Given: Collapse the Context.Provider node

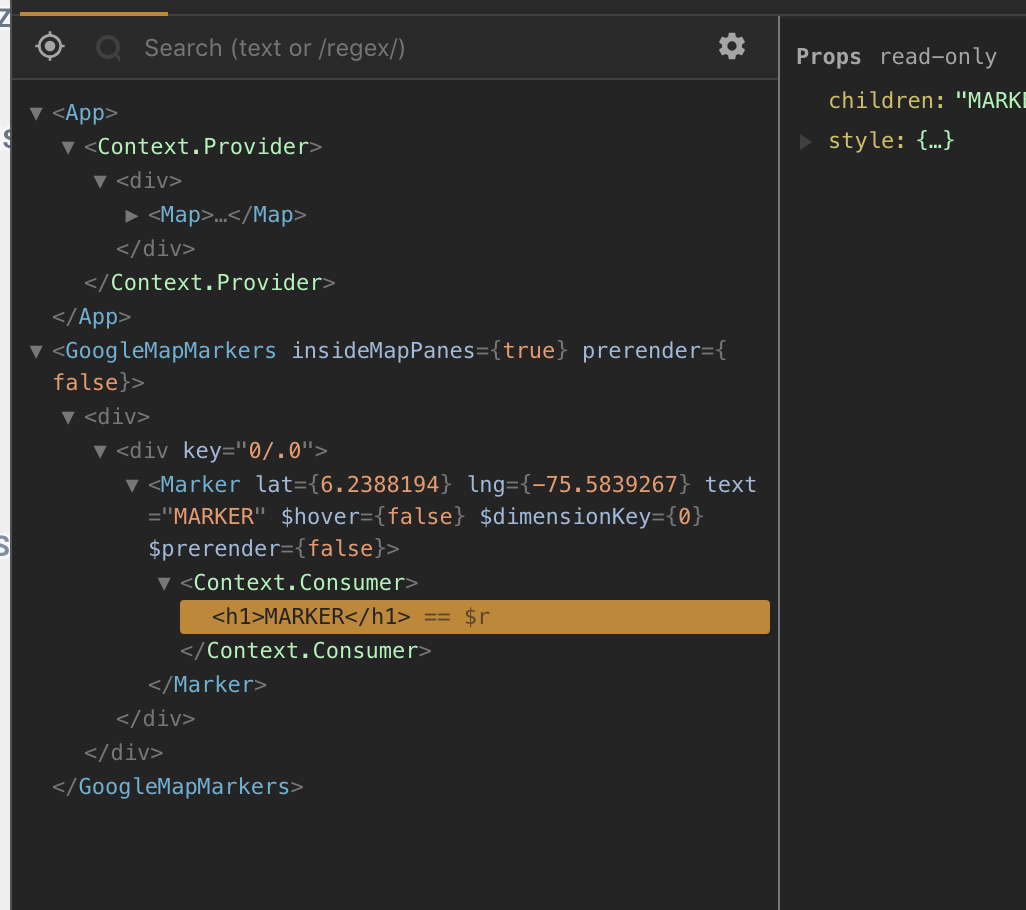Looking at the screenshot, I should (x=68, y=146).
